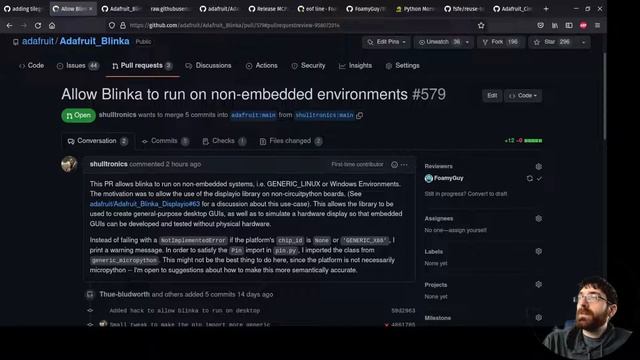The width and height of the screenshot is (640, 360).
Task: Open the Labels gear settings
Action: pyautogui.click(x=538, y=251)
